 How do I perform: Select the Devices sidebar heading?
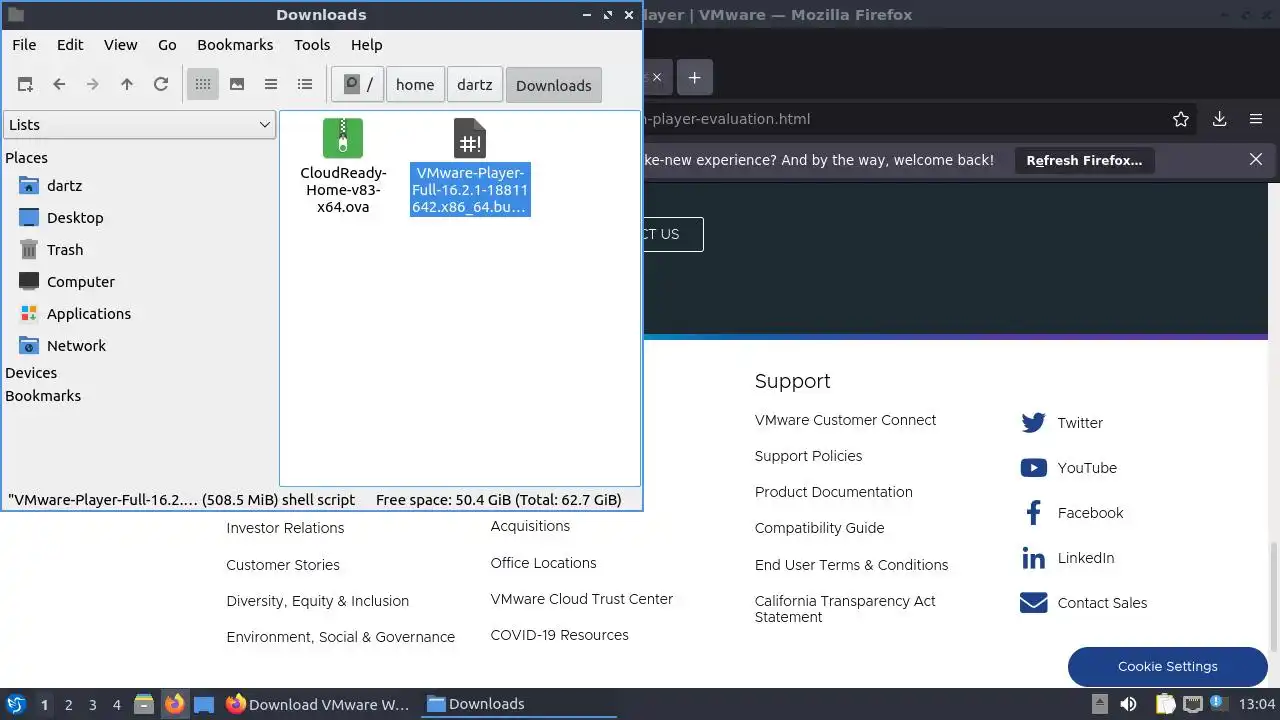[x=31, y=373]
